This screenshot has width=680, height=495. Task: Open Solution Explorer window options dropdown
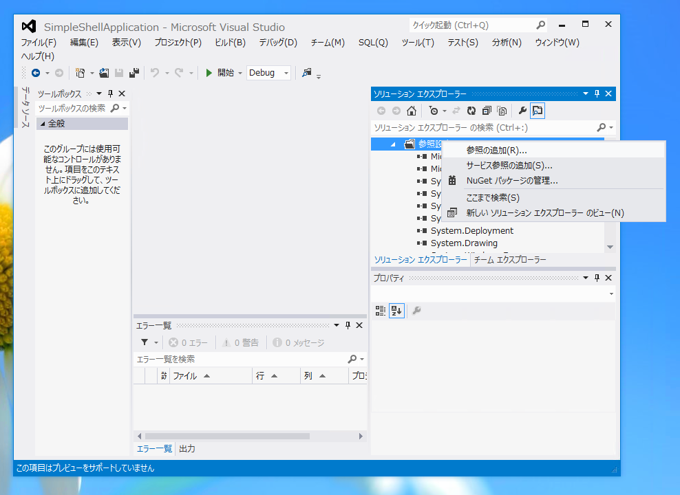coord(585,94)
